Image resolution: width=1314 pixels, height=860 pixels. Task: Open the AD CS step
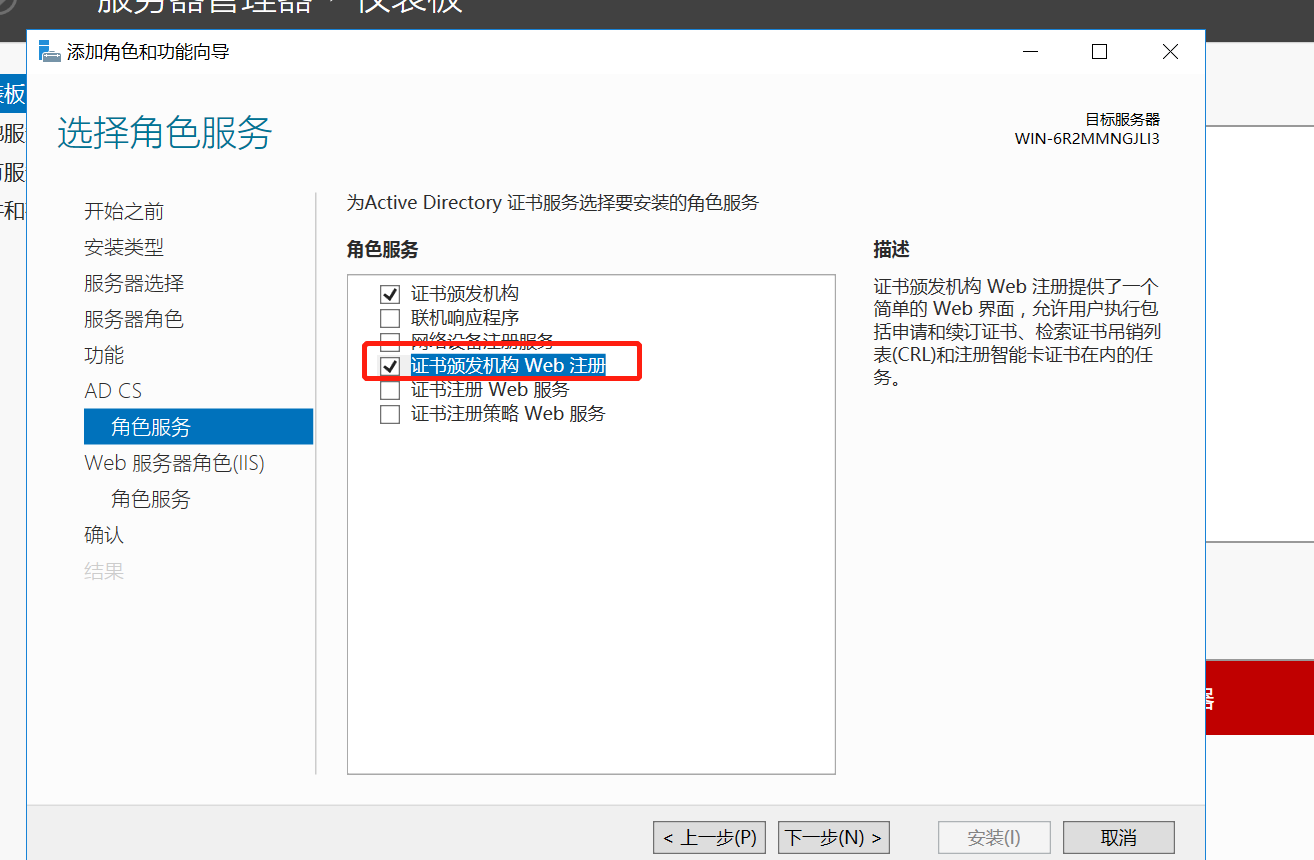[113, 391]
